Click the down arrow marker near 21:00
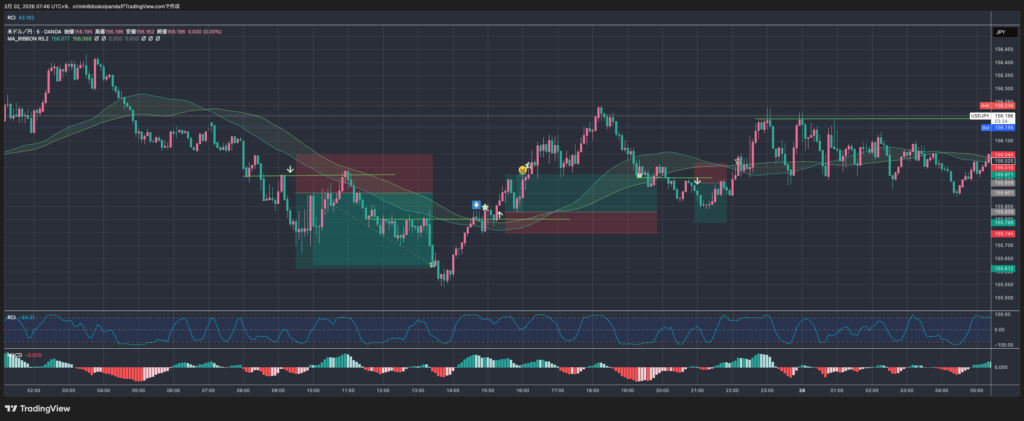Screen dimensions: 1024x421 tap(697, 181)
